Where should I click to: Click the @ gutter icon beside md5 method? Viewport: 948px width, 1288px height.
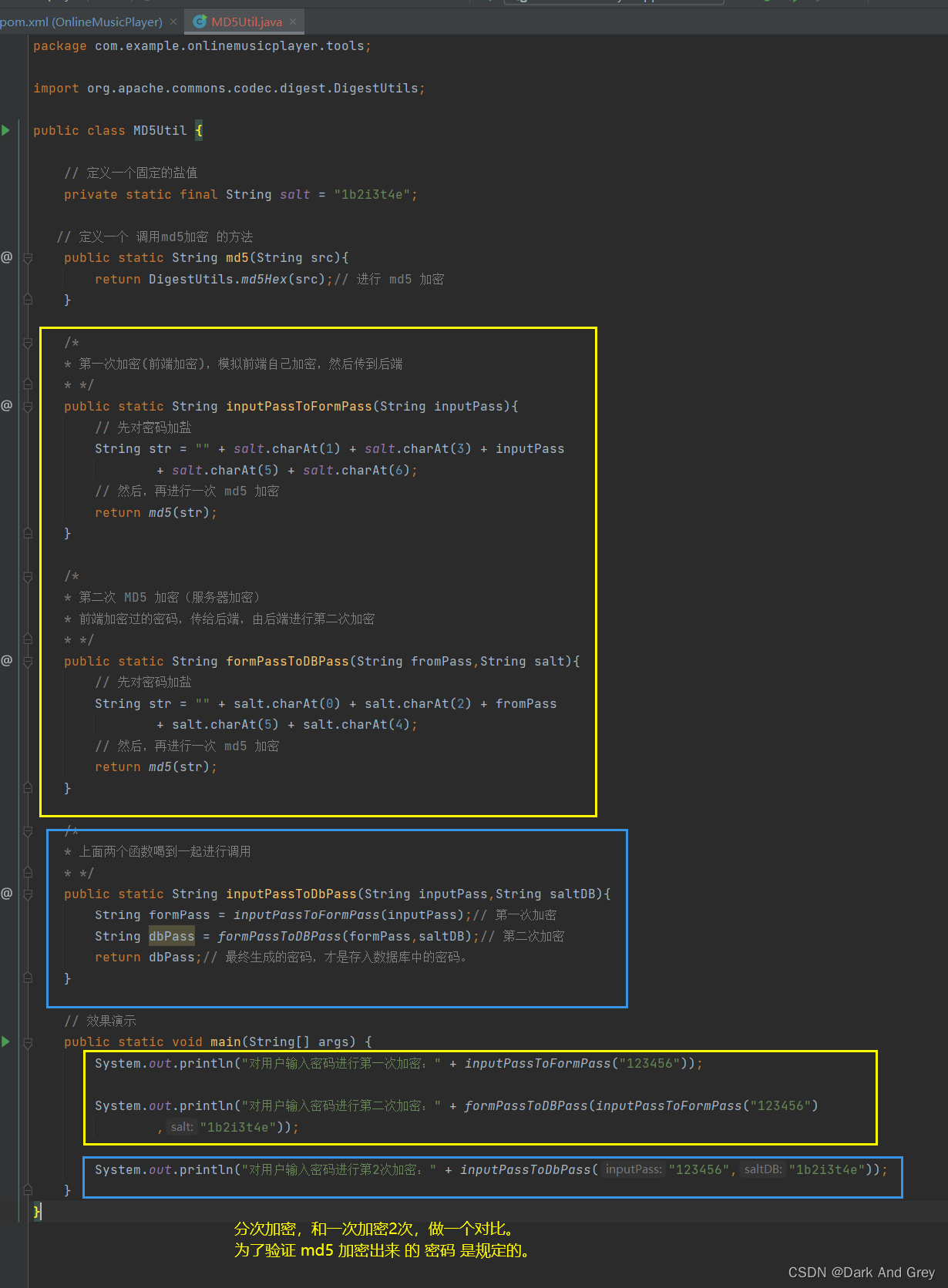point(7,257)
